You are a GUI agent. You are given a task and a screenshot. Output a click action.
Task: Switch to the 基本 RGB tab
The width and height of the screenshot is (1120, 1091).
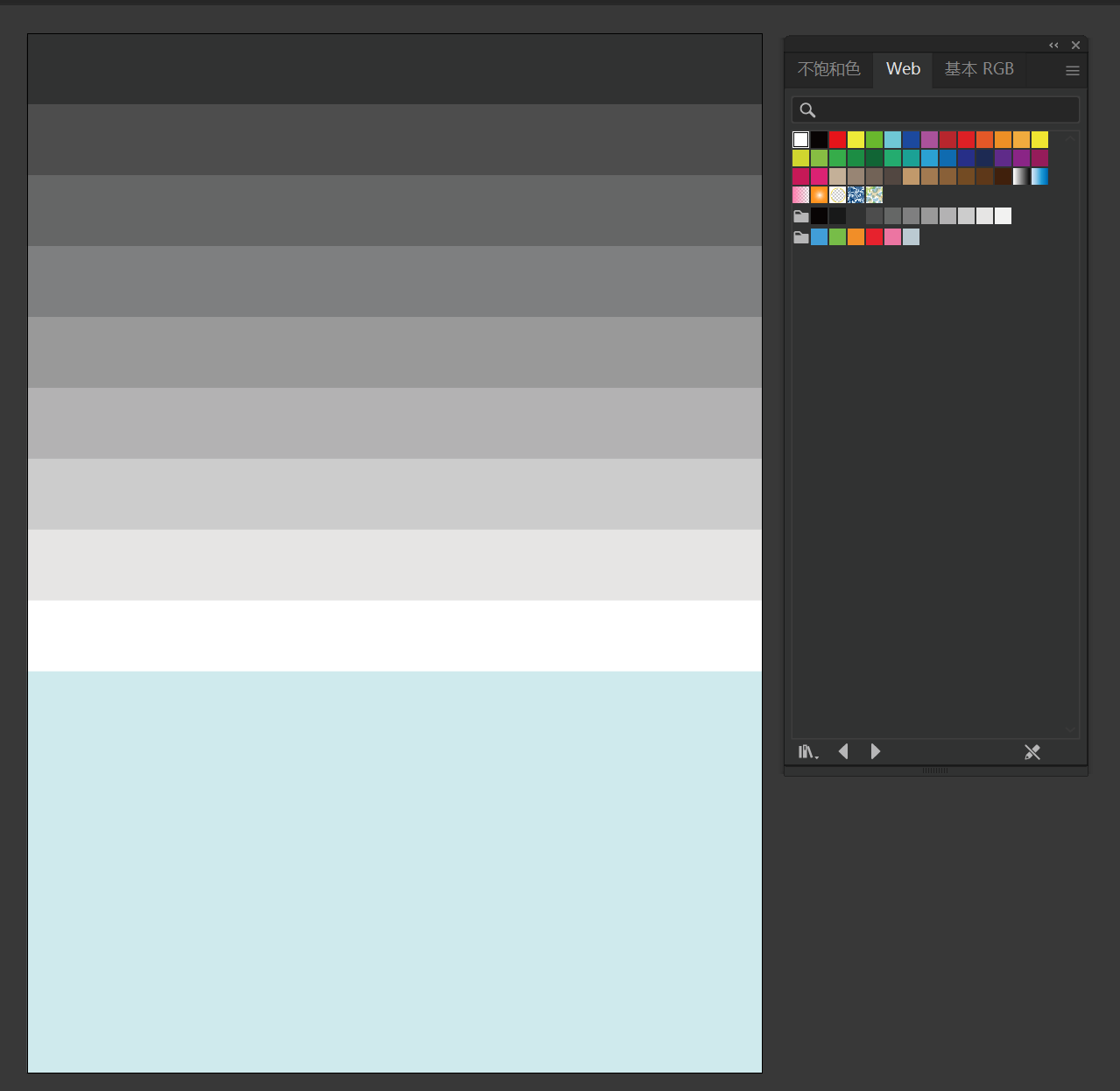[979, 69]
